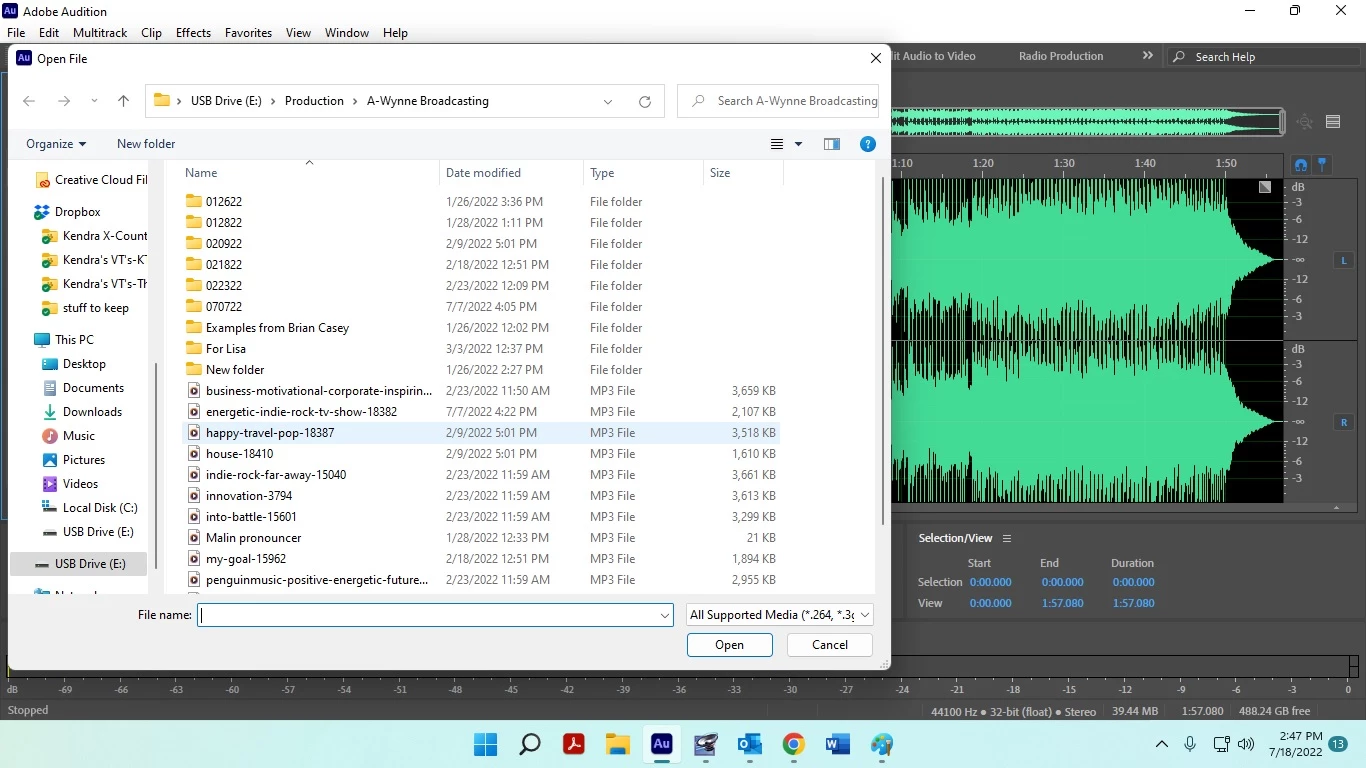Toggle the preview pane icon
1366x768 pixels.
832,144
